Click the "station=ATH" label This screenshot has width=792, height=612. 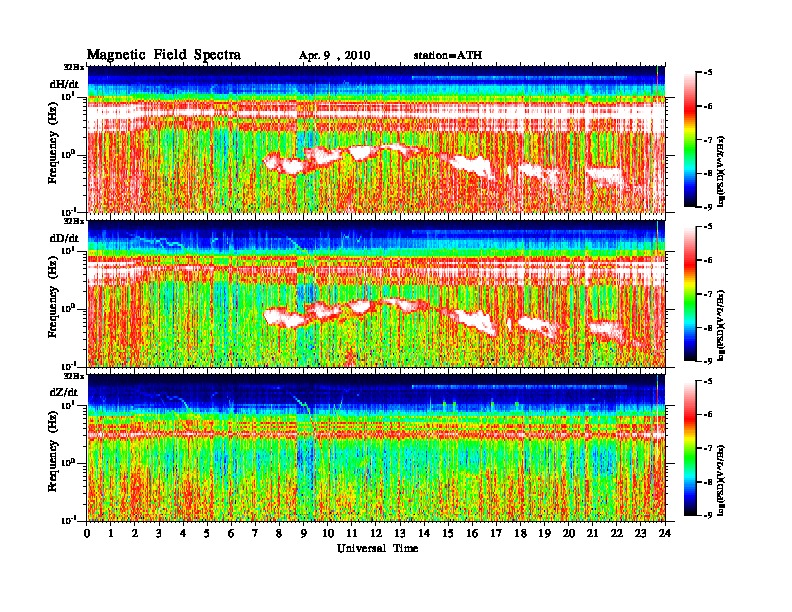(448, 55)
